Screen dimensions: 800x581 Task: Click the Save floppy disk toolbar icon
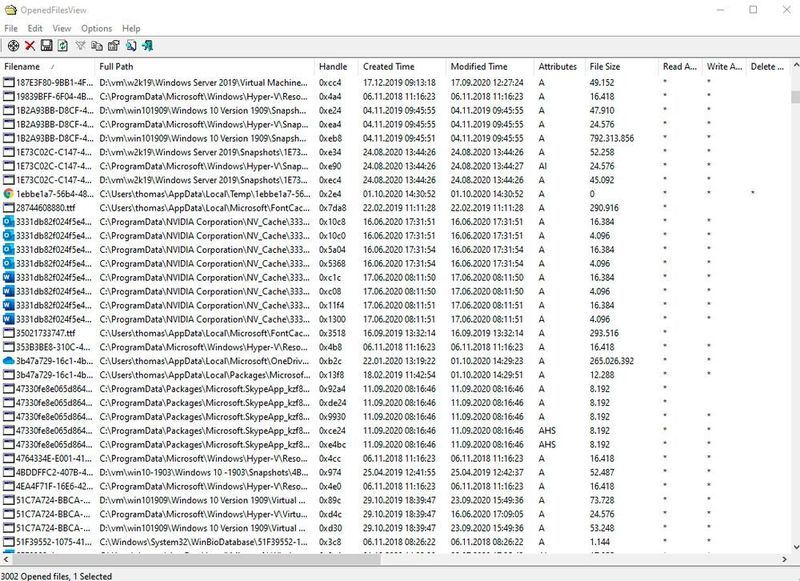(x=46, y=46)
